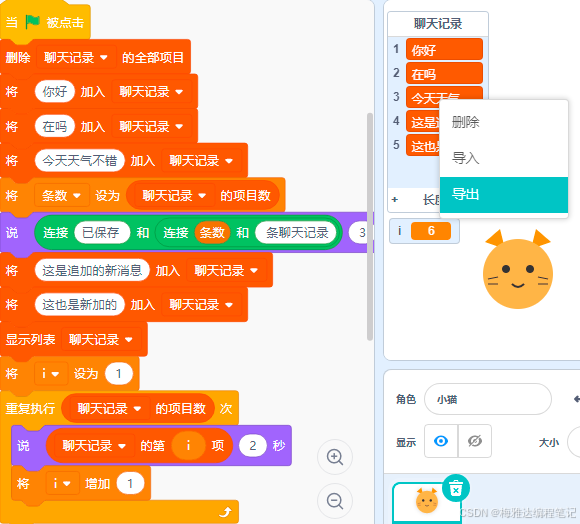Edit the value 1 in i 增加 block
Viewport: 580px width, 524px height.
point(130,483)
